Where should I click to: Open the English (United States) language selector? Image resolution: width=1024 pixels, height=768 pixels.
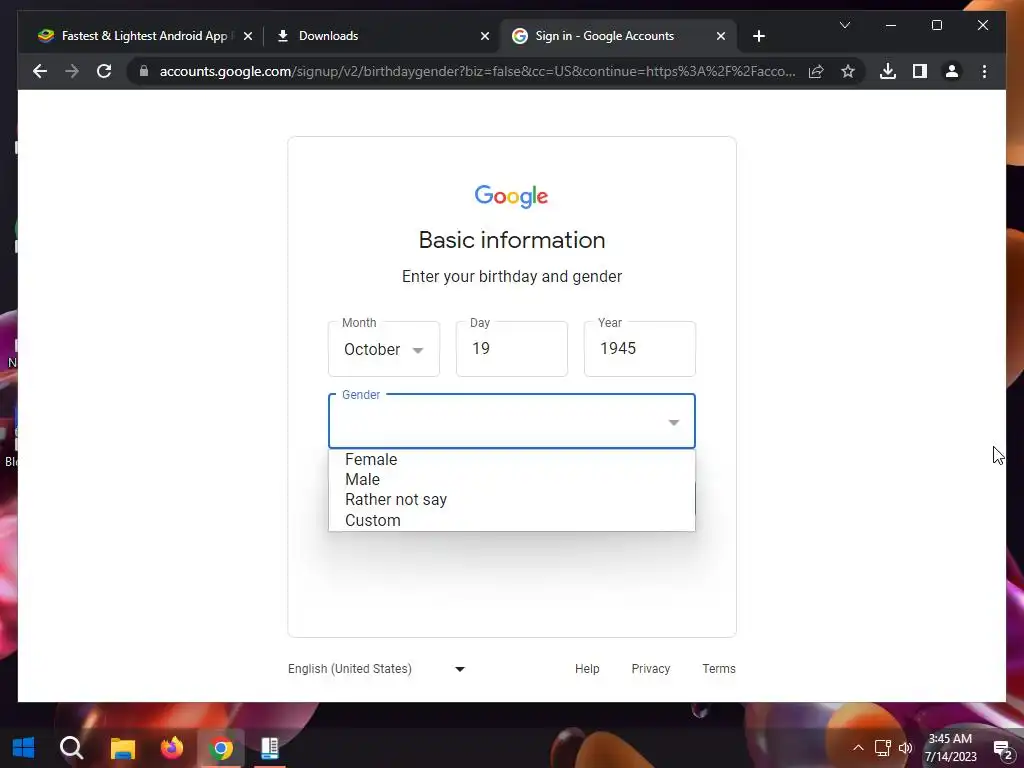(x=377, y=669)
